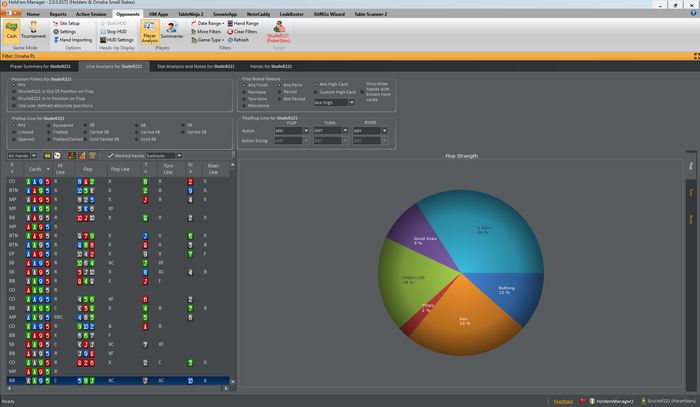Open Player Summary for ShulleR221 tab
The width and height of the screenshot is (700, 407).
pyautogui.click(x=40, y=66)
